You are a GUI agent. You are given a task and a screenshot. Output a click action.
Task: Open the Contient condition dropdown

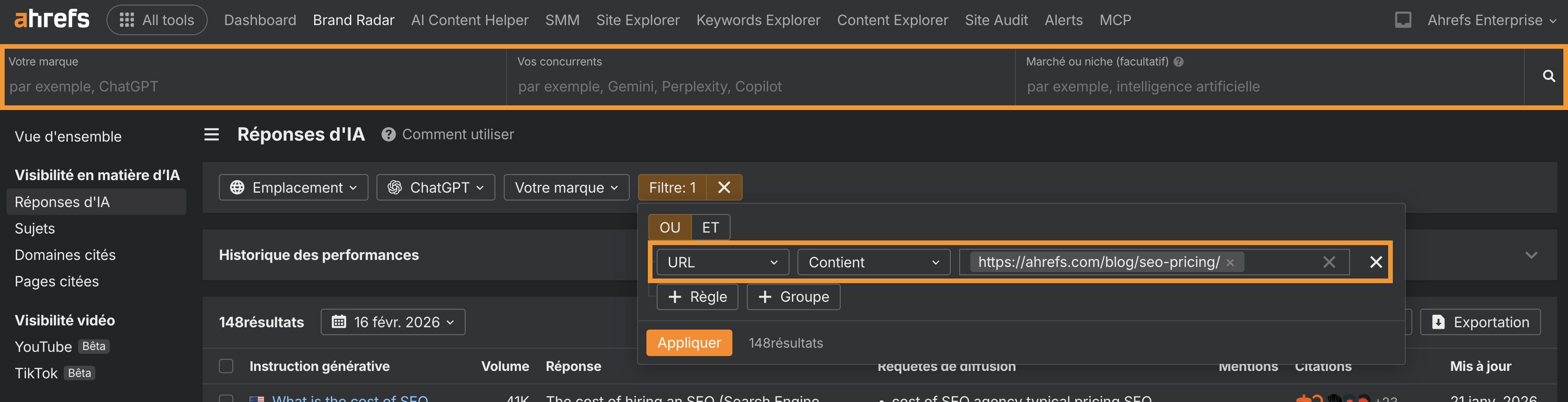(874, 262)
